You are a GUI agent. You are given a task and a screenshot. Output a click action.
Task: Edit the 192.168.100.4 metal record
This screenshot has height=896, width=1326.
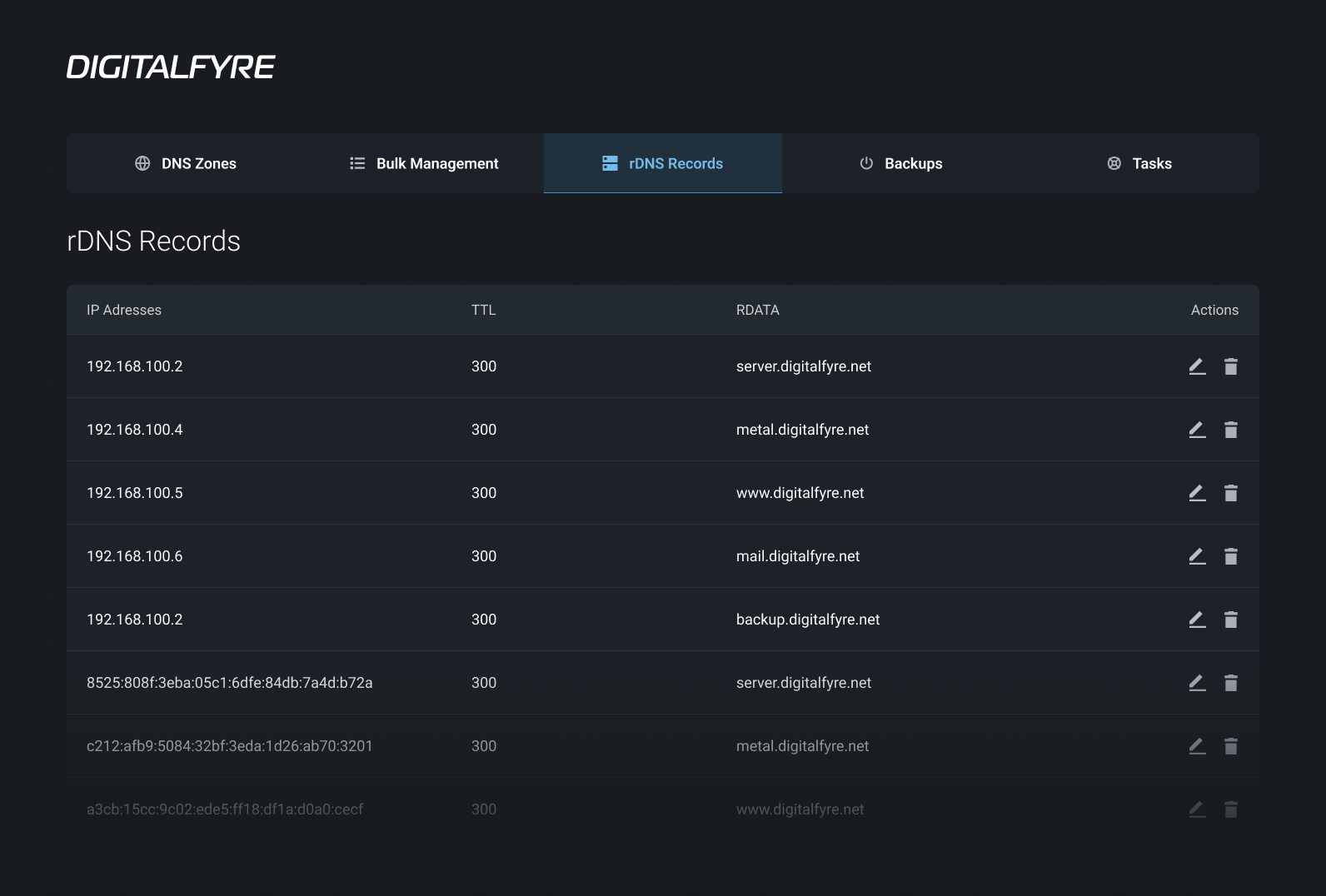click(1197, 430)
